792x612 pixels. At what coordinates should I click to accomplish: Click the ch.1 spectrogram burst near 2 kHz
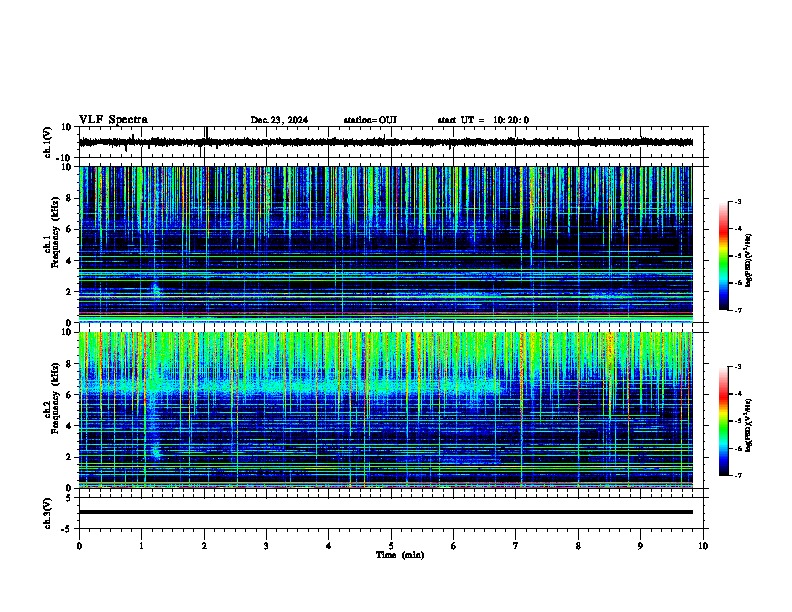156,290
